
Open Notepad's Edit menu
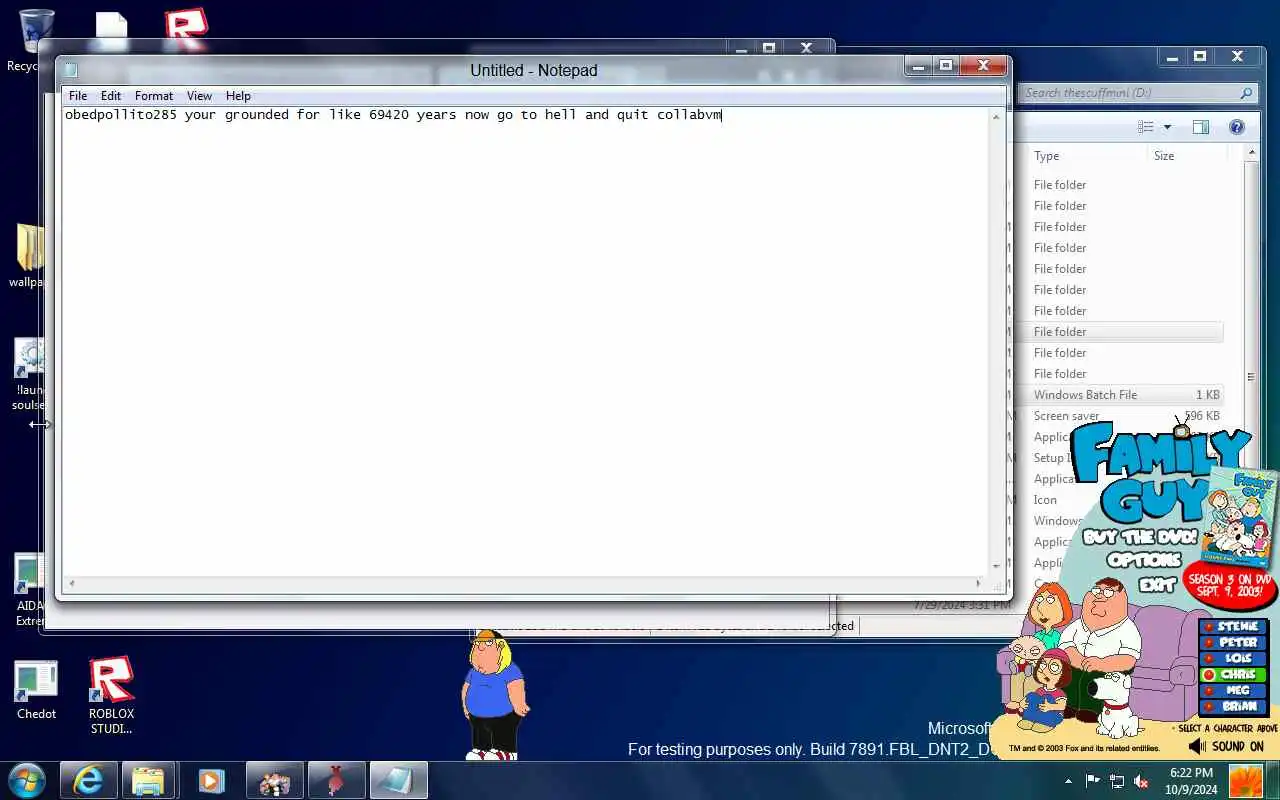pos(110,96)
